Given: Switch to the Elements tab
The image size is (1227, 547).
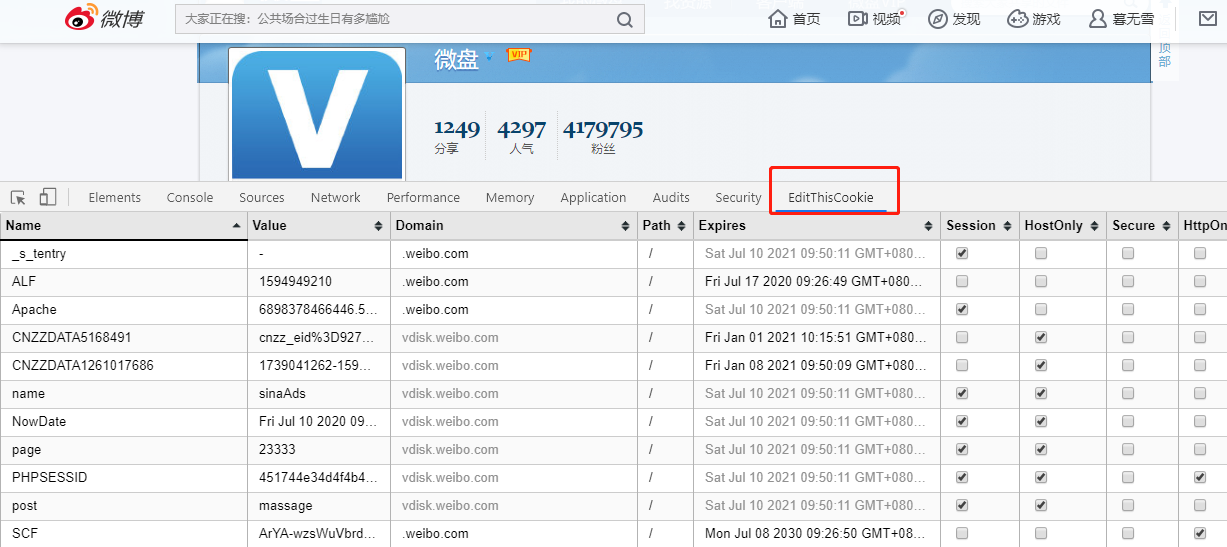Looking at the screenshot, I should point(115,197).
